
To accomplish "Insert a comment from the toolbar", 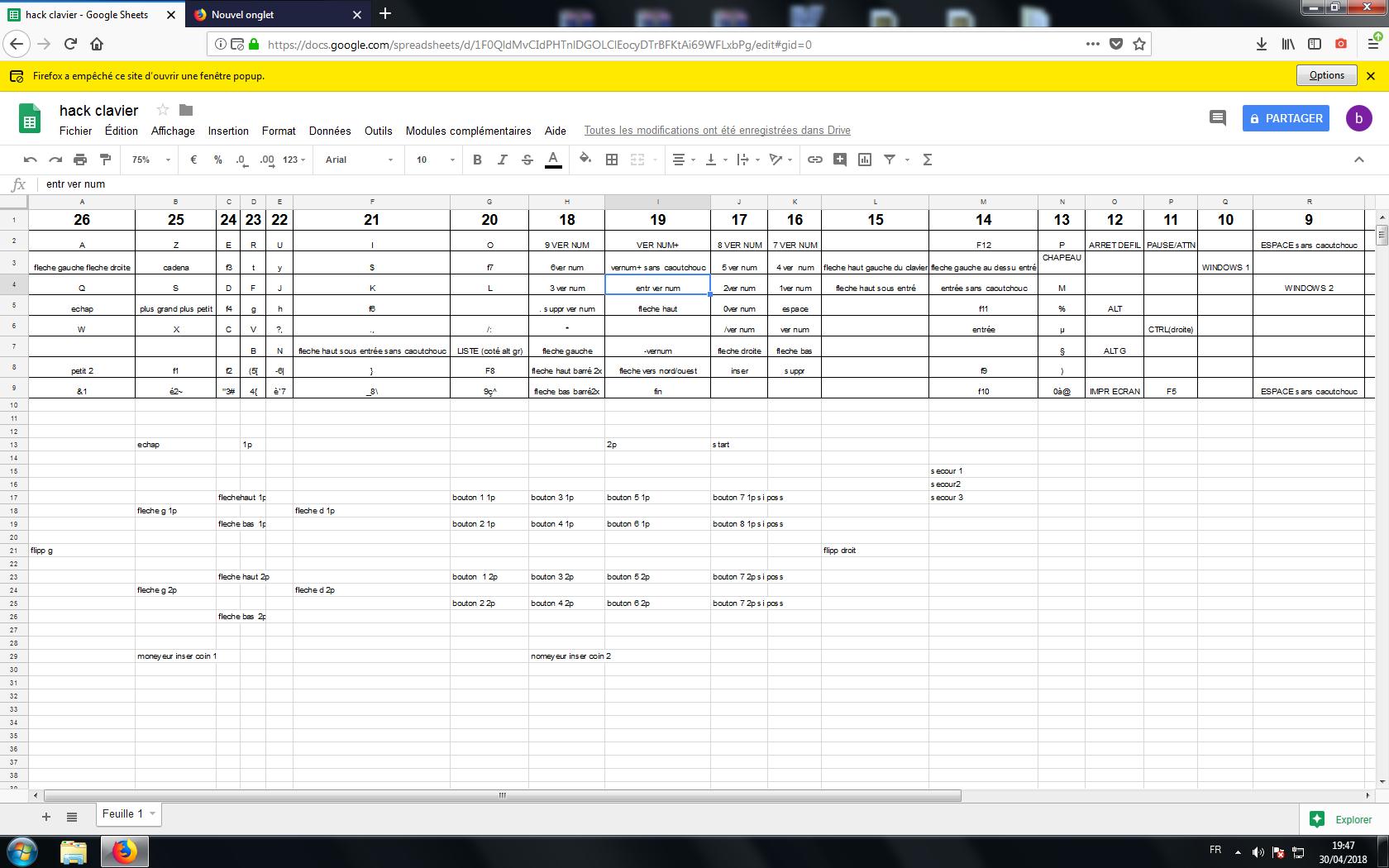I will click(840, 160).
